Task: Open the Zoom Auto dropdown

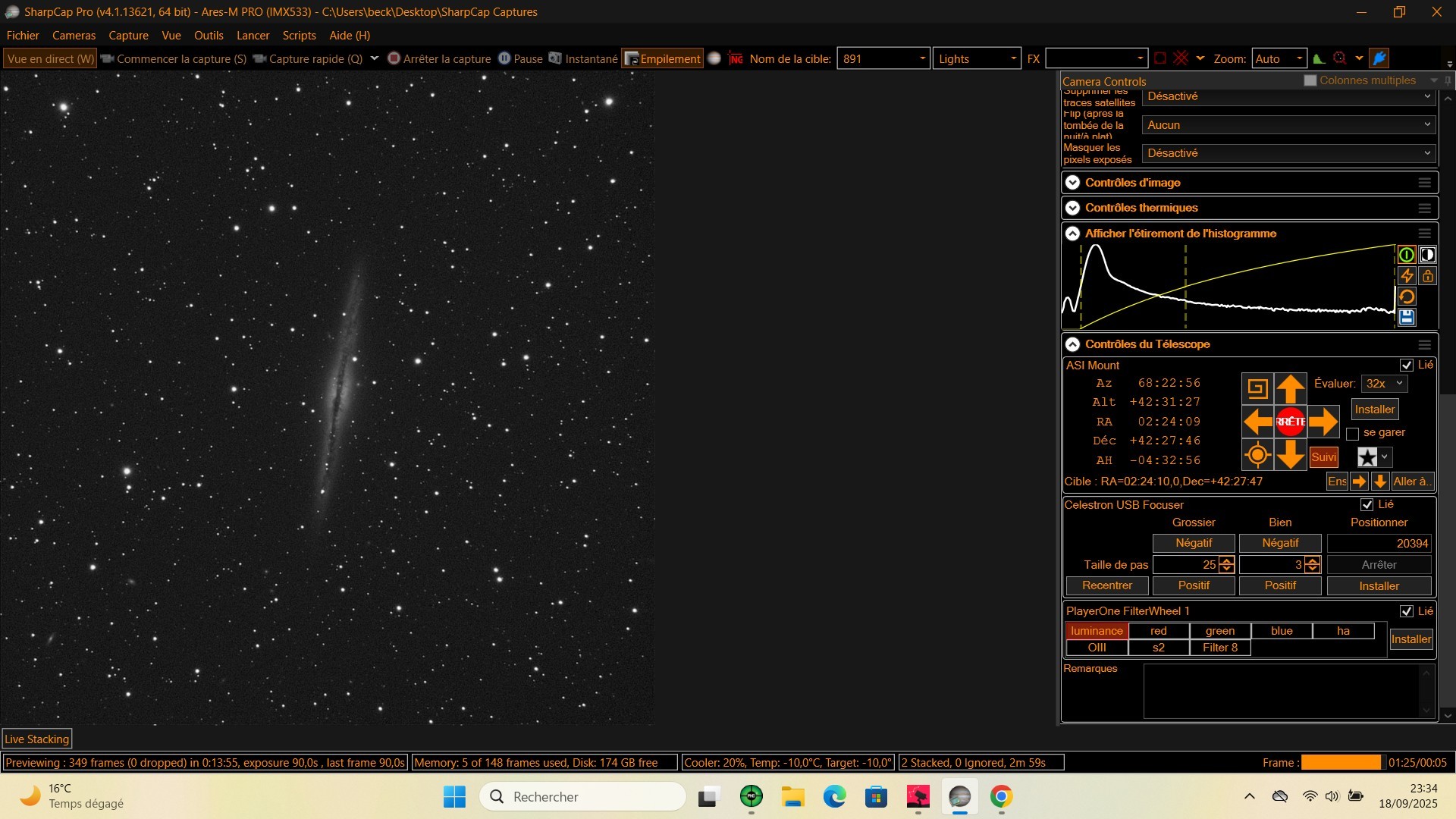Action: click(1279, 58)
